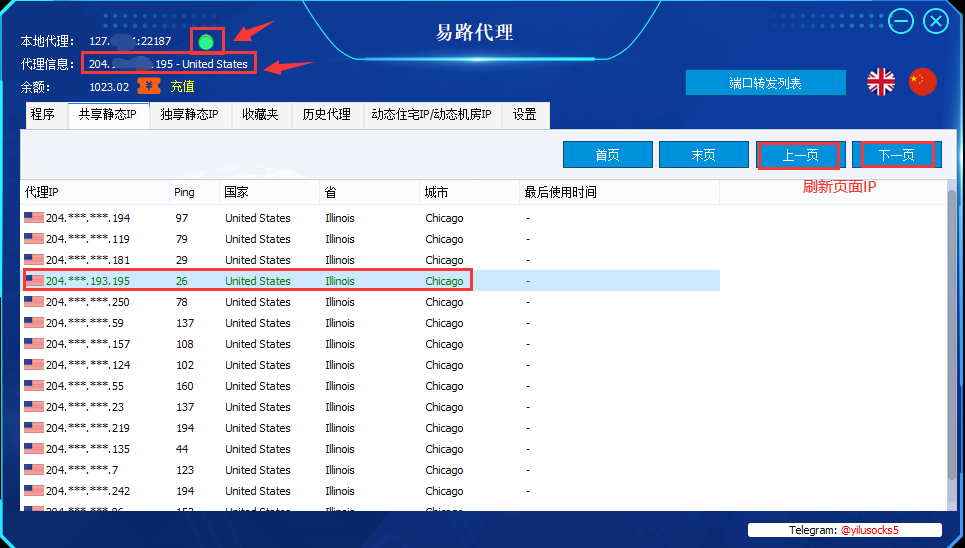Select proxy row 204.***.***.135
The width and height of the screenshot is (965, 548).
[370, 448]
